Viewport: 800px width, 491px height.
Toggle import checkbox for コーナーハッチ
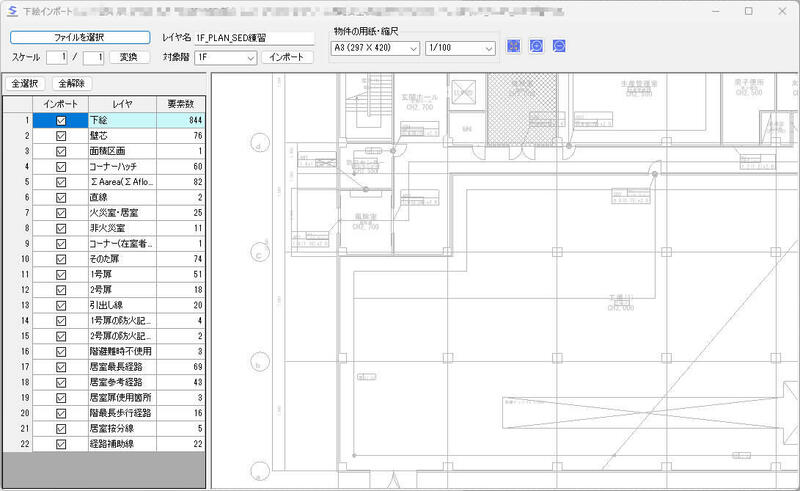point(61,166)
